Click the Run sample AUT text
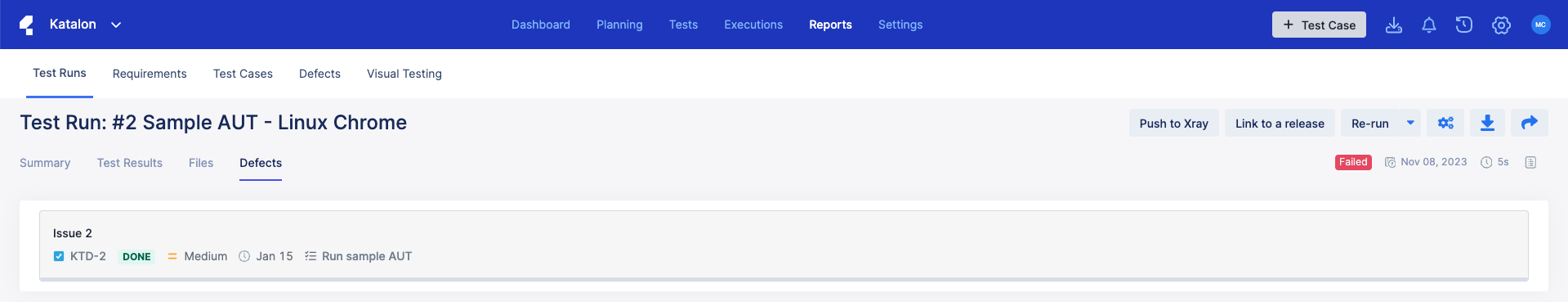Viewport: 1568px width, 302px height. 367,256
